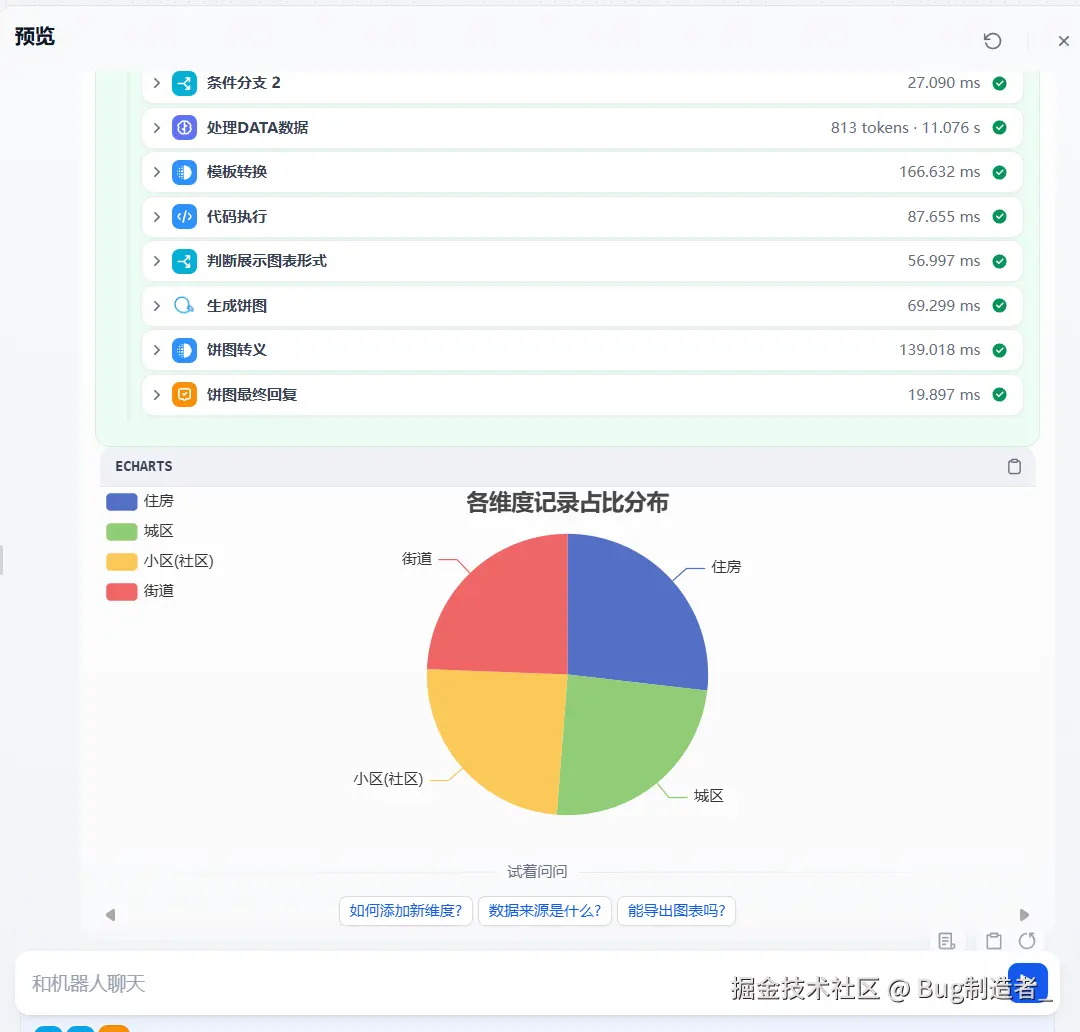Click the 如何添加新维度? suggestion
The image size is (1080, 1032).
(x=405, y=911)
